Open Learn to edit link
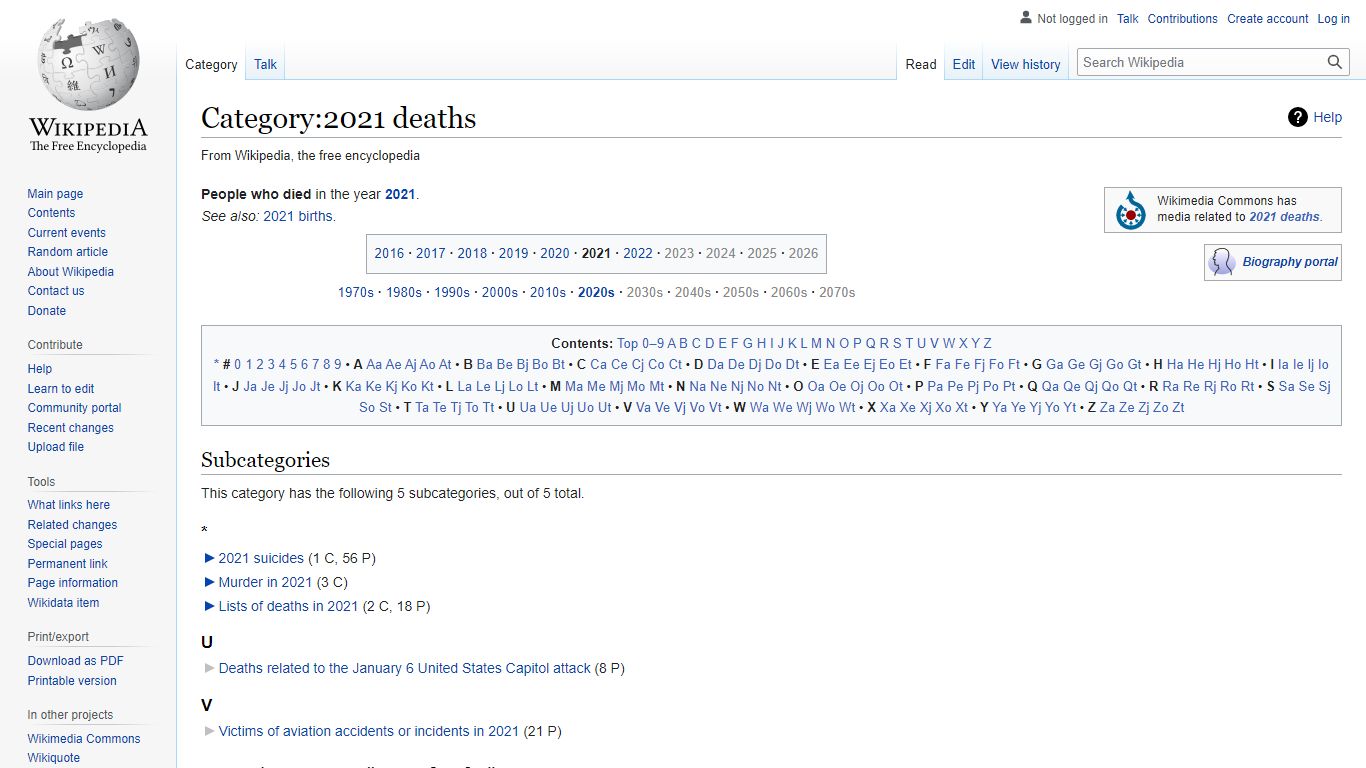This screenshot has width=1366, height=768. [x=61, y=389]
